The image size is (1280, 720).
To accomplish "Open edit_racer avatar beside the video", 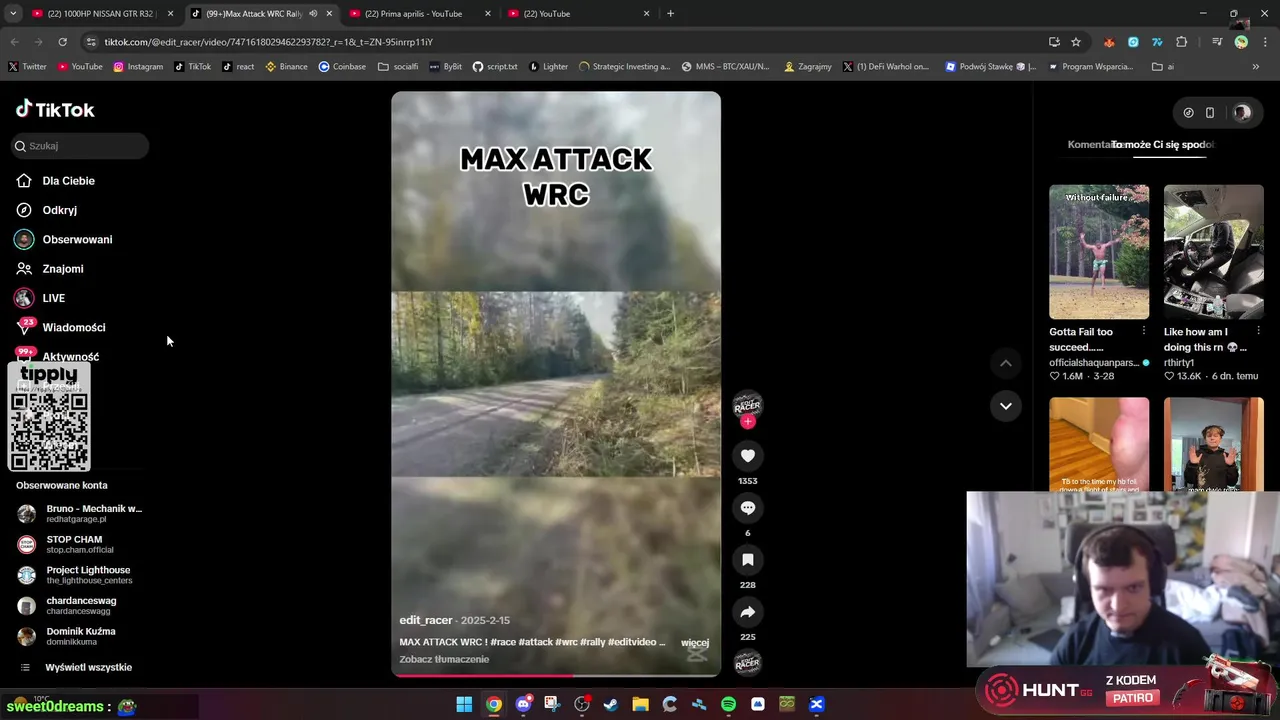I will (747, 404).
